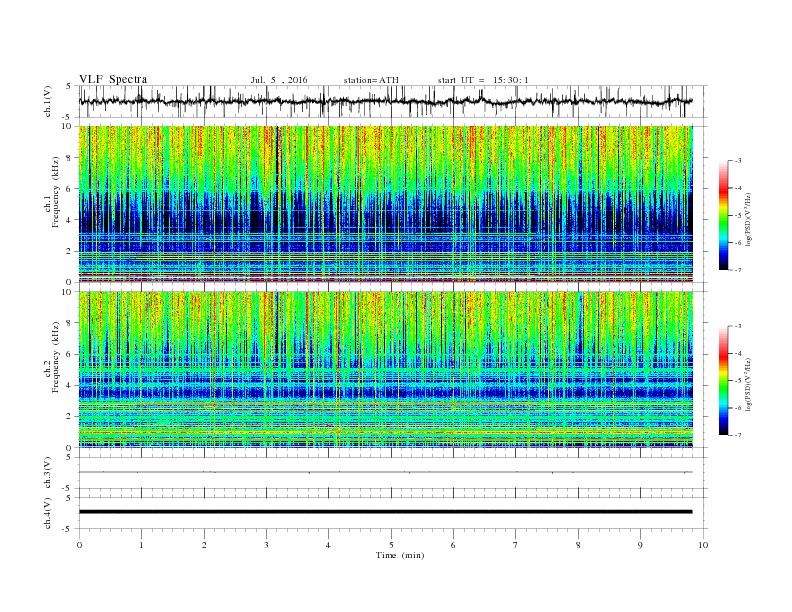The height and width of the screenshot is (612, 792).
Task: Click the ch.2 'Frequency (kHz)' axis label
Action: 56,356
